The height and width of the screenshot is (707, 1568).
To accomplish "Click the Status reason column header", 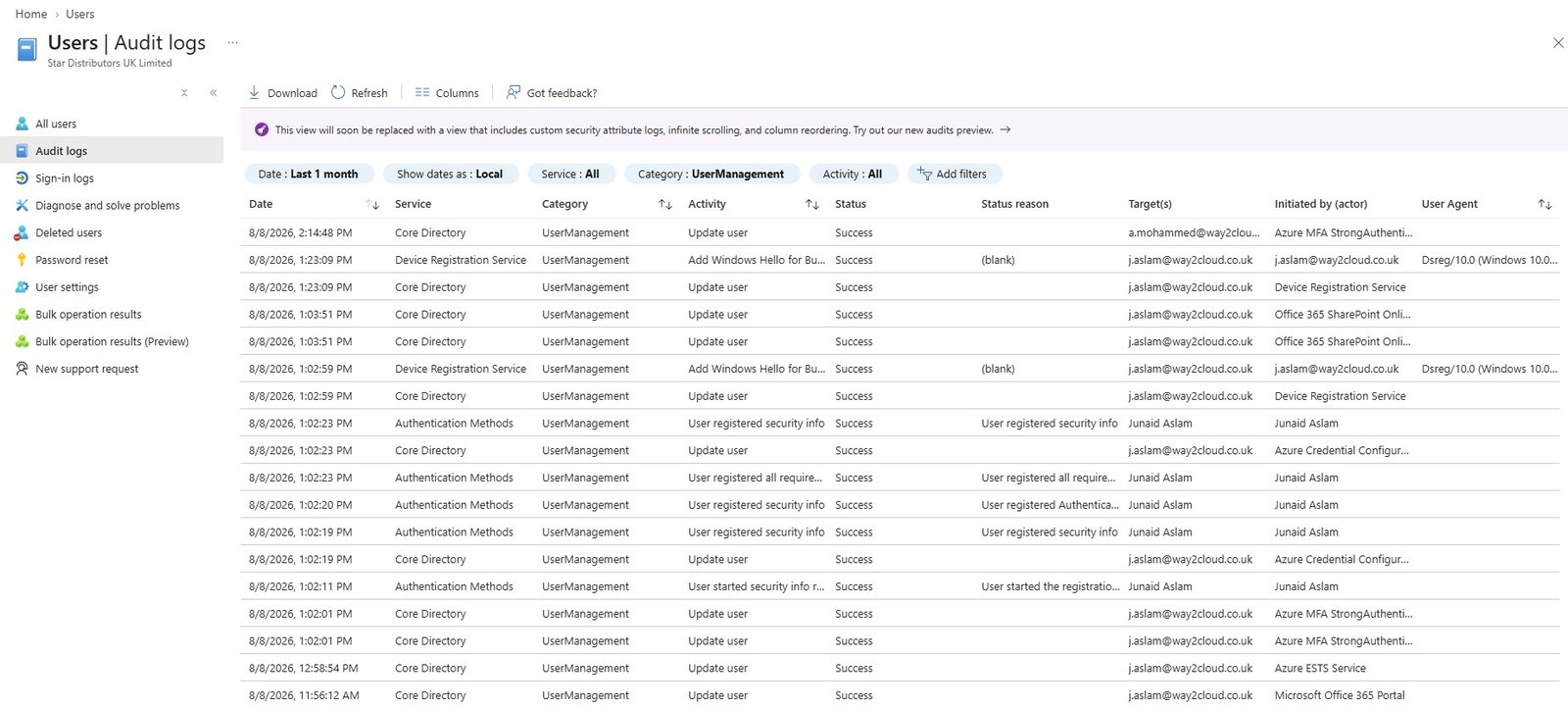I will [x=1014, y=204].
